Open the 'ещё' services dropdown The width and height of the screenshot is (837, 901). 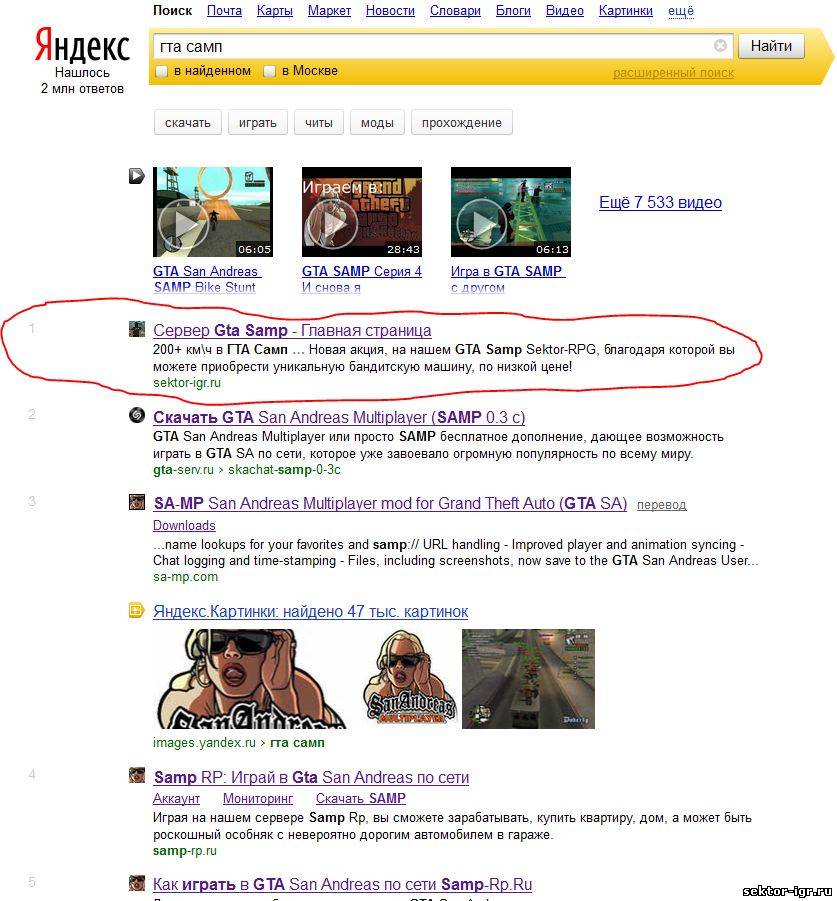681,11
